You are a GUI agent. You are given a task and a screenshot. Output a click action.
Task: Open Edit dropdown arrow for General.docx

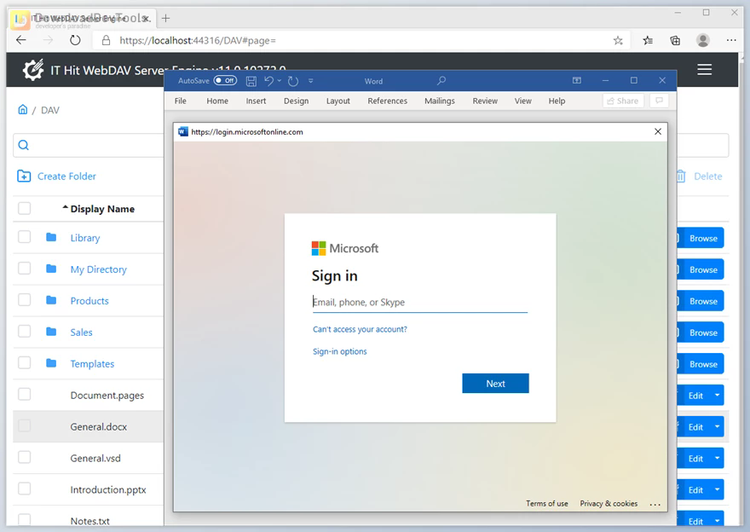(x=717, y=427)
